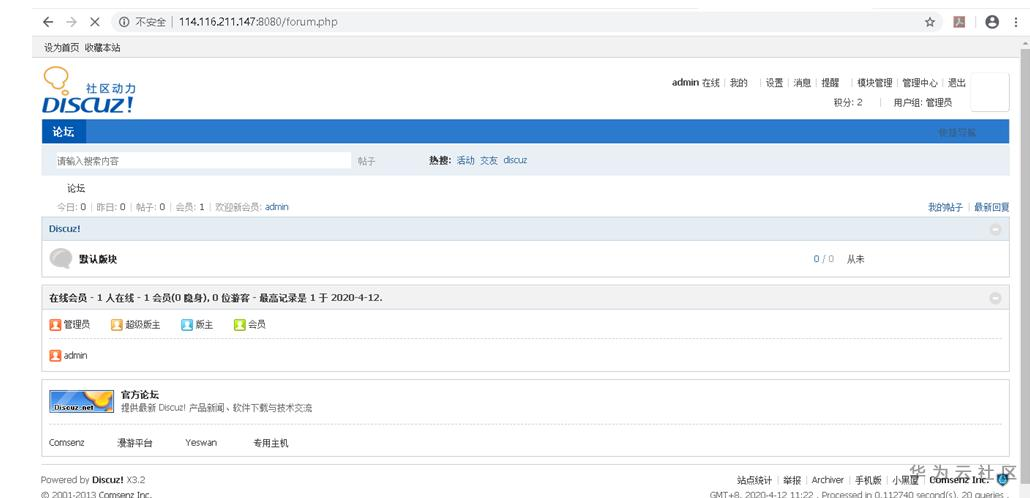Image resolution: width=1030 pixels, height=498 pixels.
Task: Click the 超级版主 yellow legend icon
Action: tap(117, 324)
